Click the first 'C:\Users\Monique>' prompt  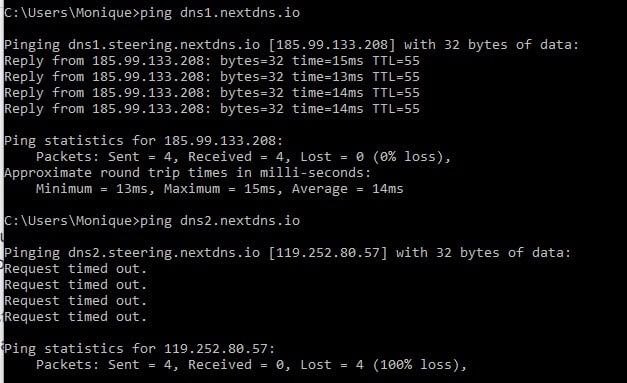72,13
